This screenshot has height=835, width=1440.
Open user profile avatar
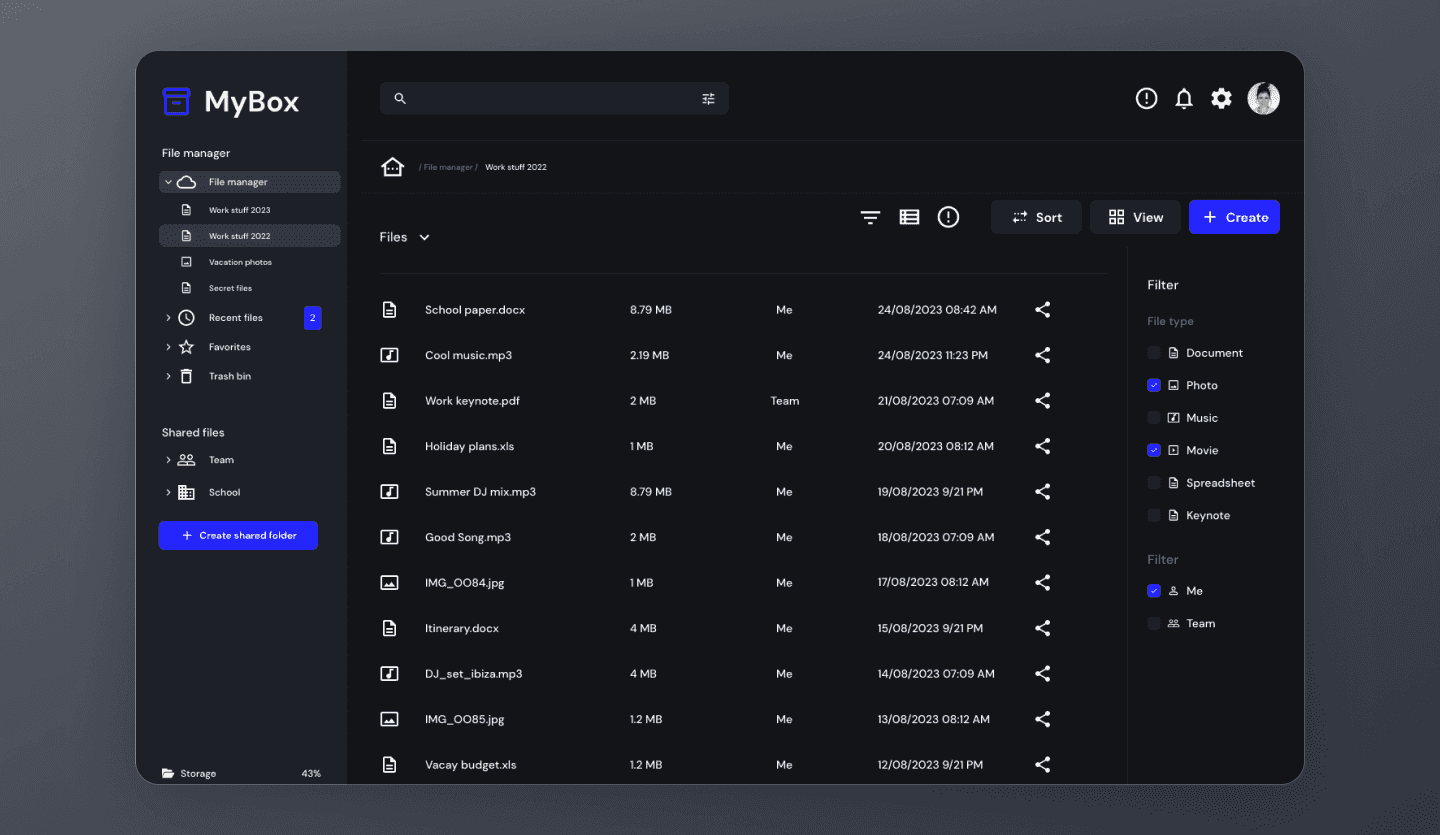click(x=1264, y=98)
